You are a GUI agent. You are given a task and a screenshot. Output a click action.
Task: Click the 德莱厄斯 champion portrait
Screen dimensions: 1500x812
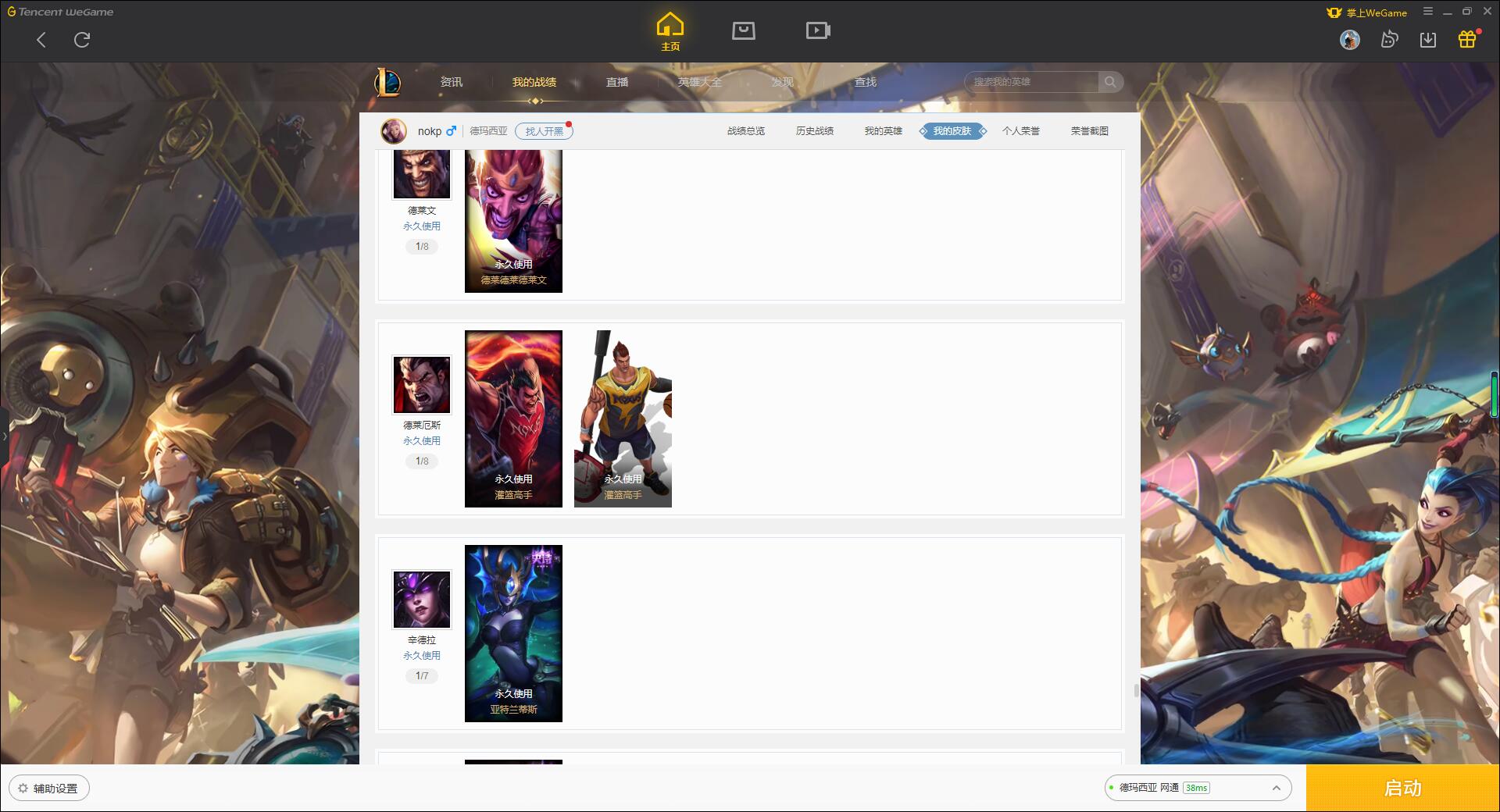[422, 385]
